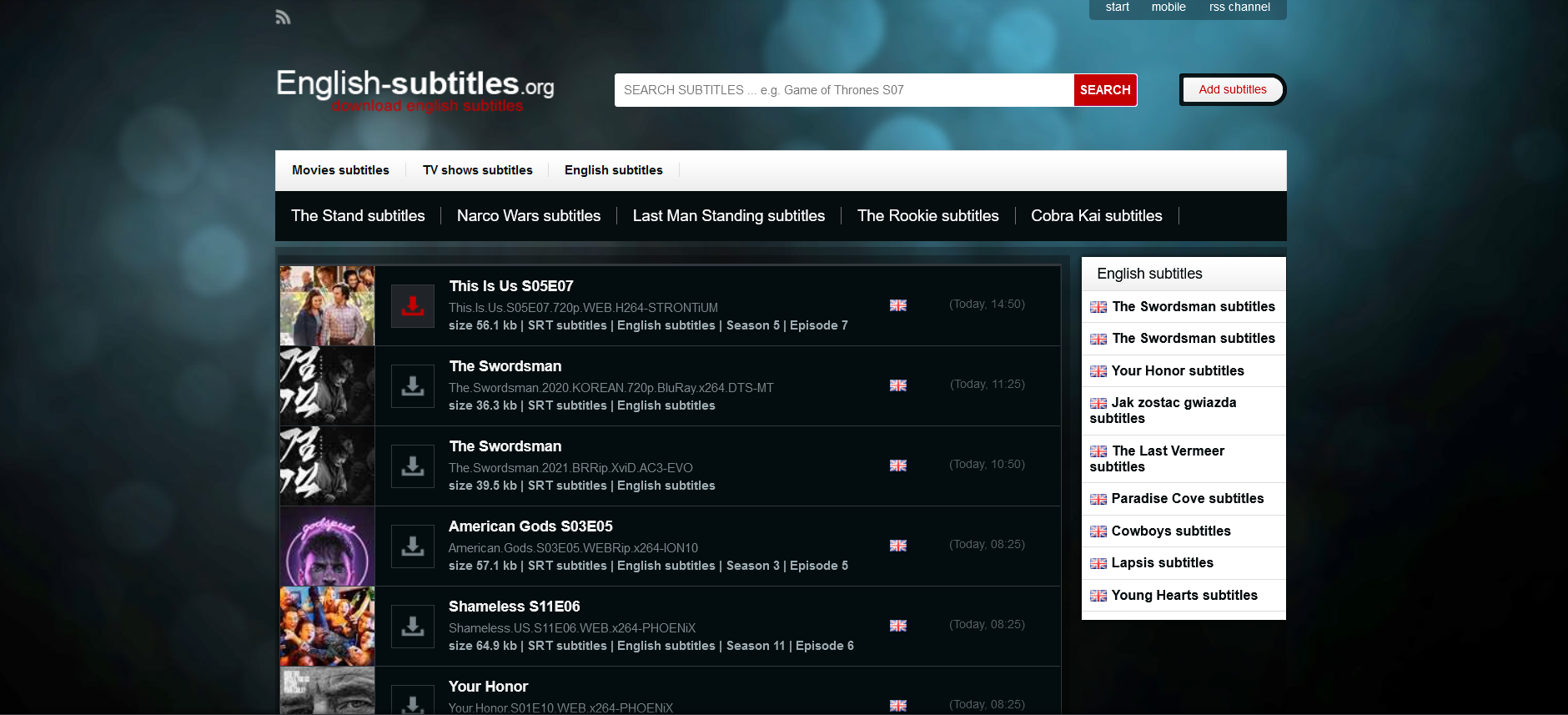Open the rss channel link
The height and width of the screenshot is (715, 1568).
tap(1239, 8)
